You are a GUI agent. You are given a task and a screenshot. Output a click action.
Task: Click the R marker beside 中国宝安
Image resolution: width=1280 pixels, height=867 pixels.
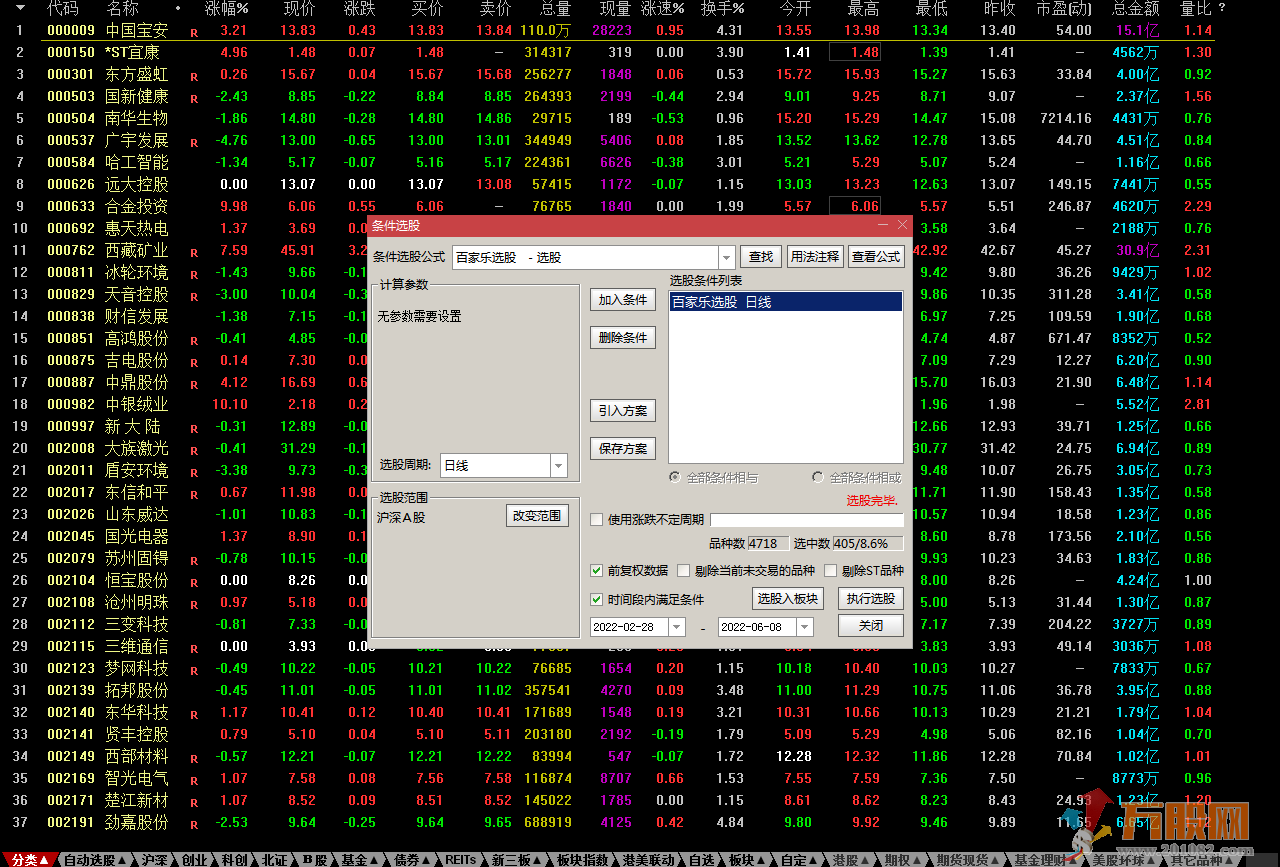pyautogui.click(x=194, y=32)
